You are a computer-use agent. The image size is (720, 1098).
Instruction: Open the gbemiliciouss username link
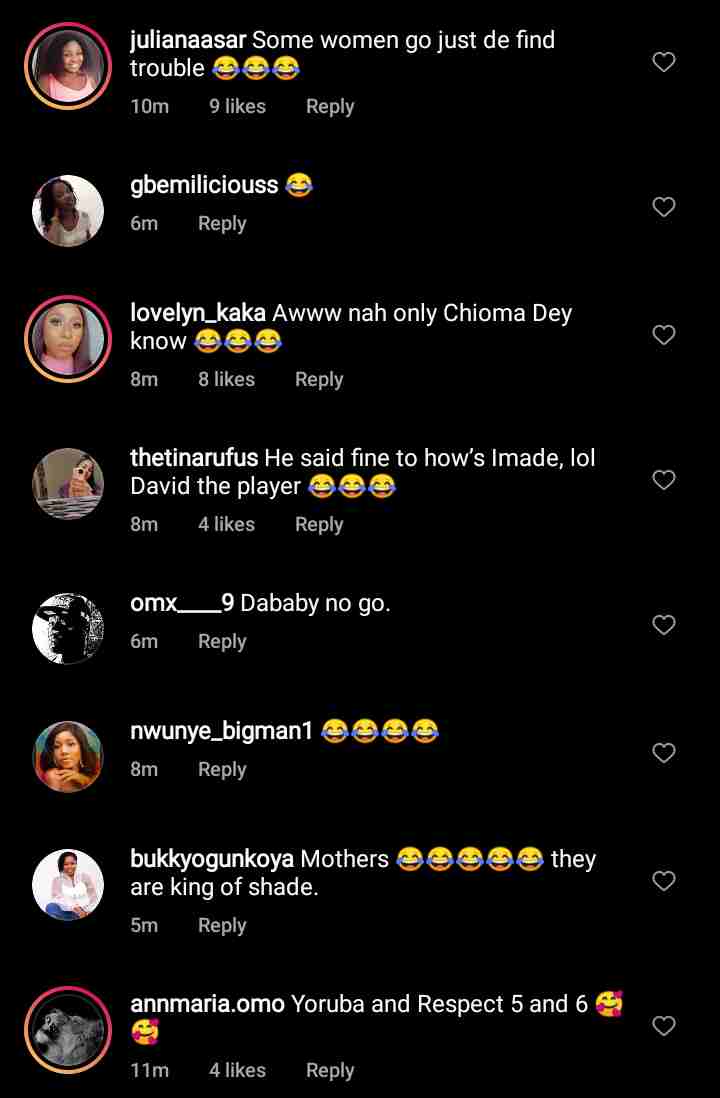point(204,185)
